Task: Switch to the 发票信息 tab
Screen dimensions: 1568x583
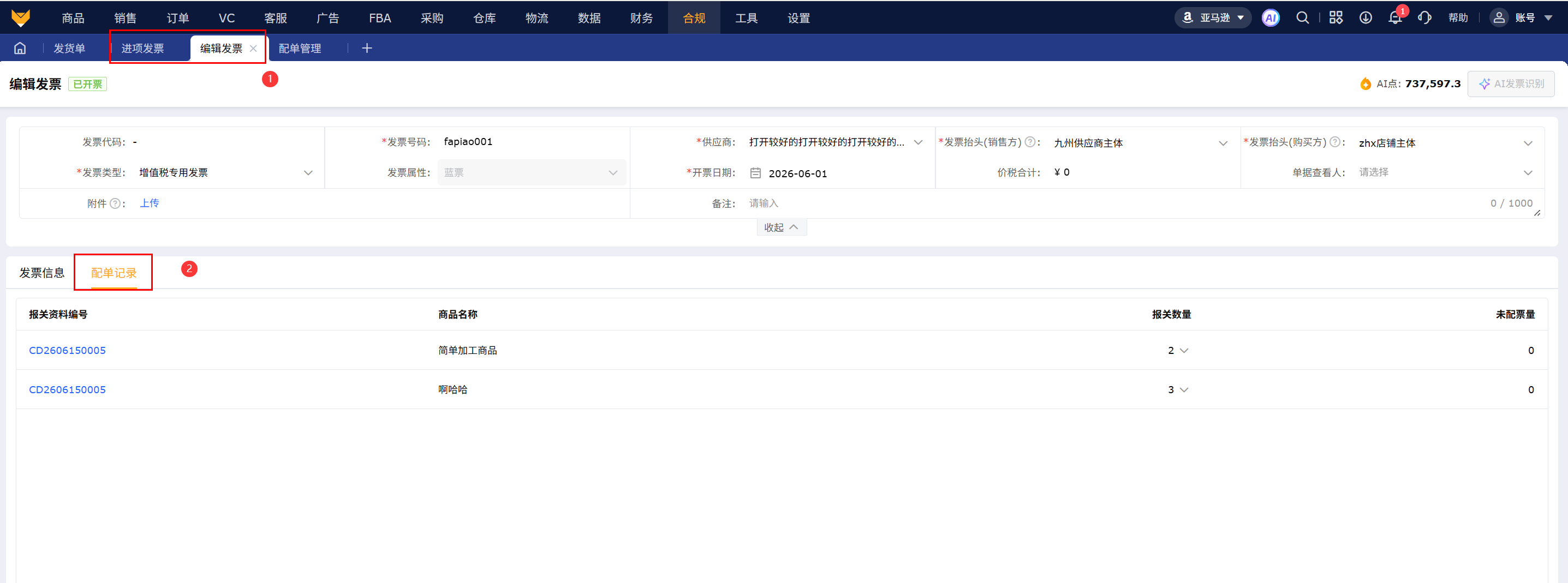Action: pyautogui.click(x=42, y=273)
